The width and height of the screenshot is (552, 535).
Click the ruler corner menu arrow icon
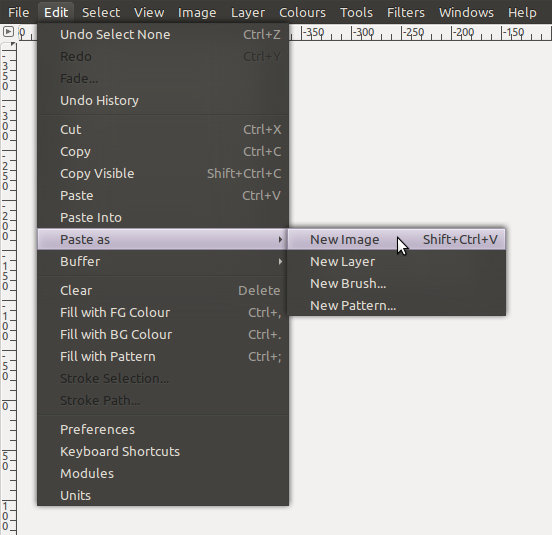(x=8, y=32)
